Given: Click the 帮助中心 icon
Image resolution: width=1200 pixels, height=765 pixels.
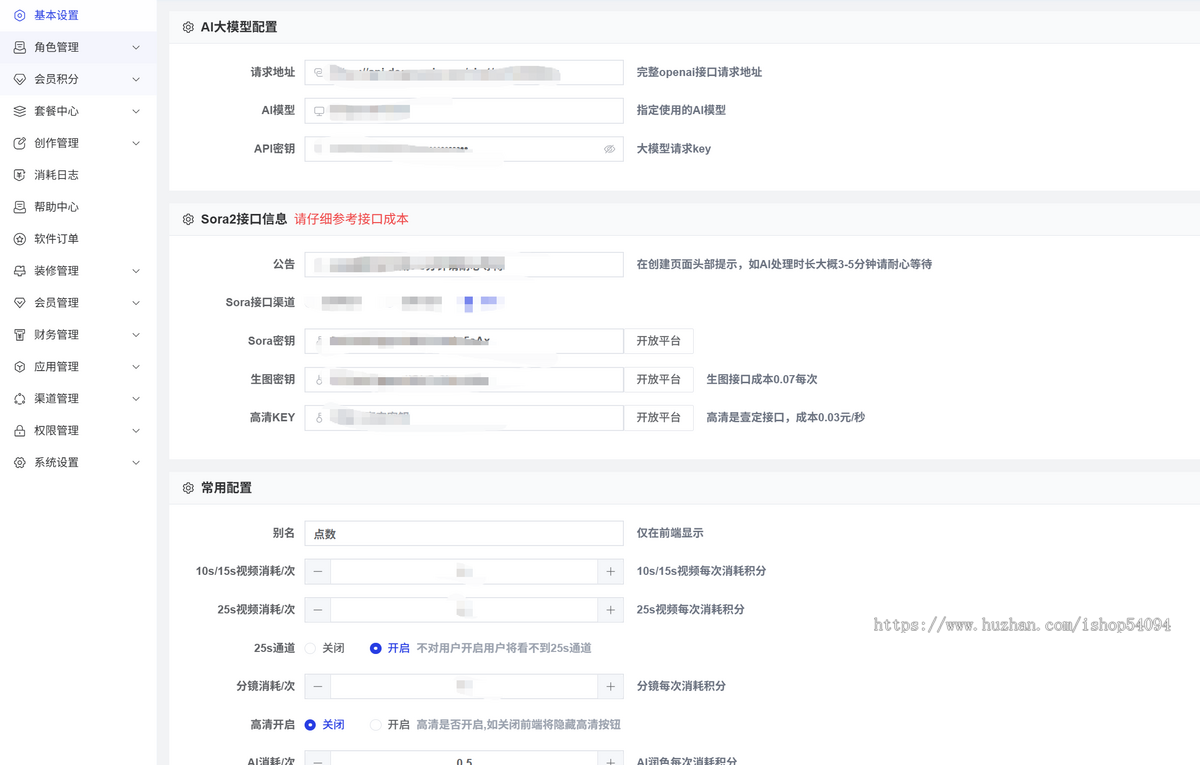Looking at the screenshot, I should 20,207.
